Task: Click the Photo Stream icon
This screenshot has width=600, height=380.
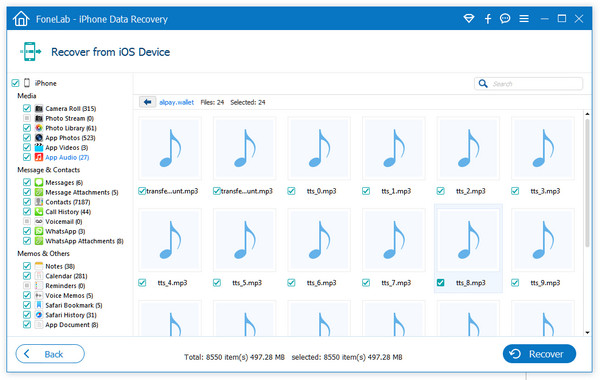Action: [39, 118]
